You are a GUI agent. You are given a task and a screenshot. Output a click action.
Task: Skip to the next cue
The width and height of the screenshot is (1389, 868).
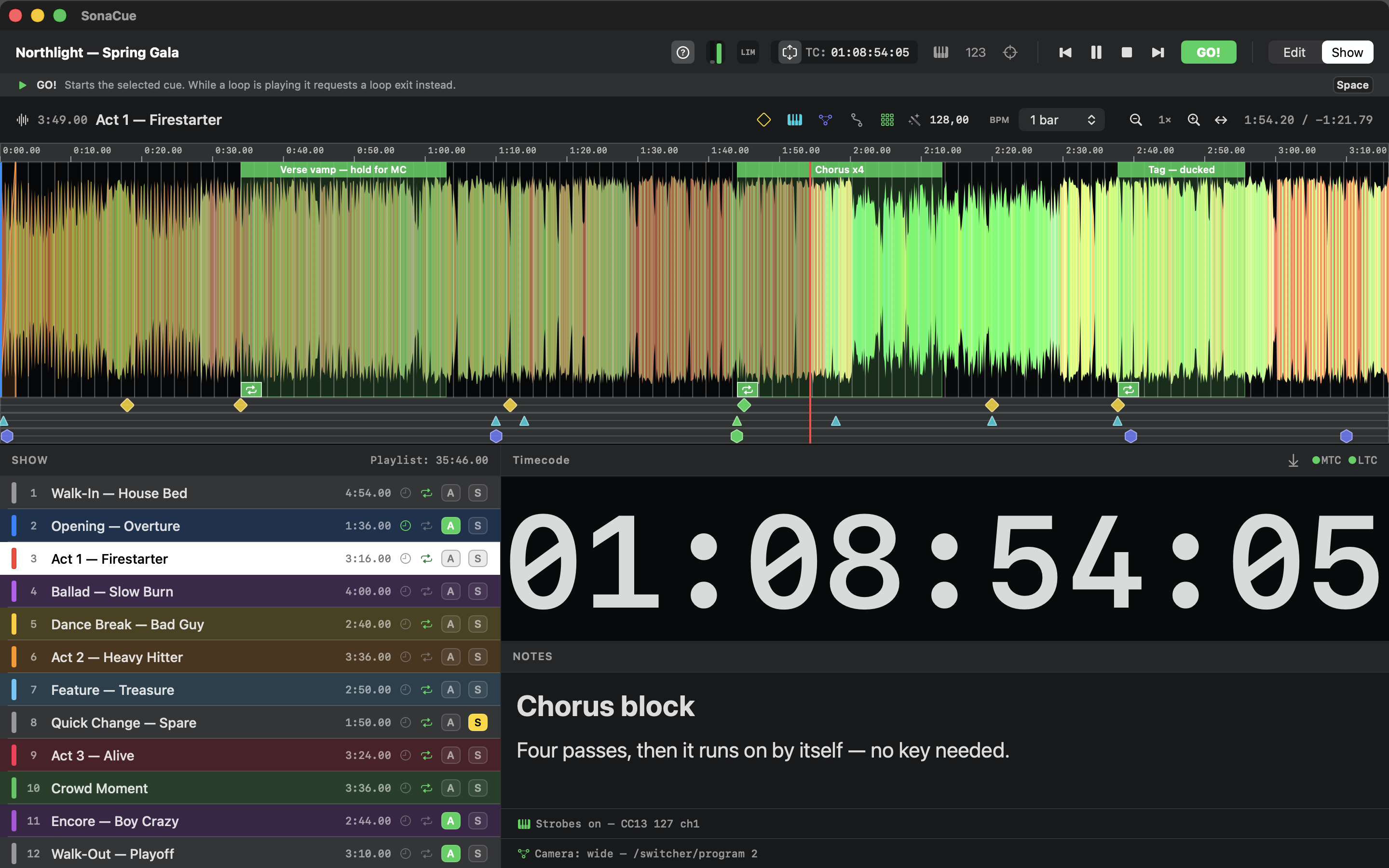(1157, 52)
